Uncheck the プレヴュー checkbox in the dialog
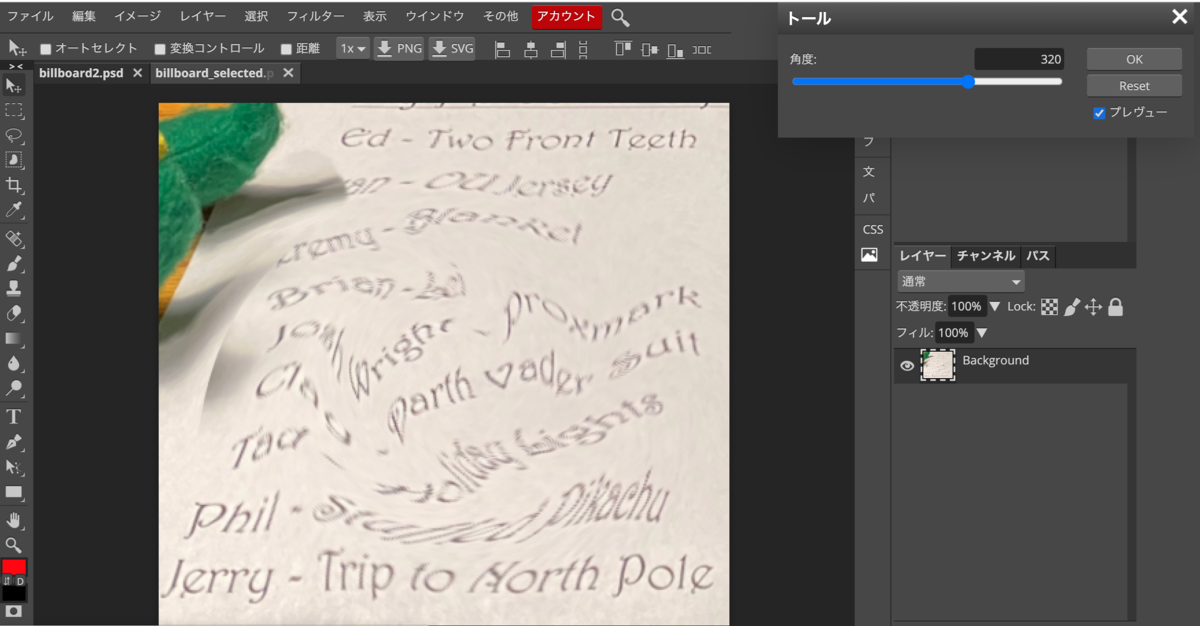Viewport: 1200px width, 626px height. pyautogui.click(x=1099, y=113)
